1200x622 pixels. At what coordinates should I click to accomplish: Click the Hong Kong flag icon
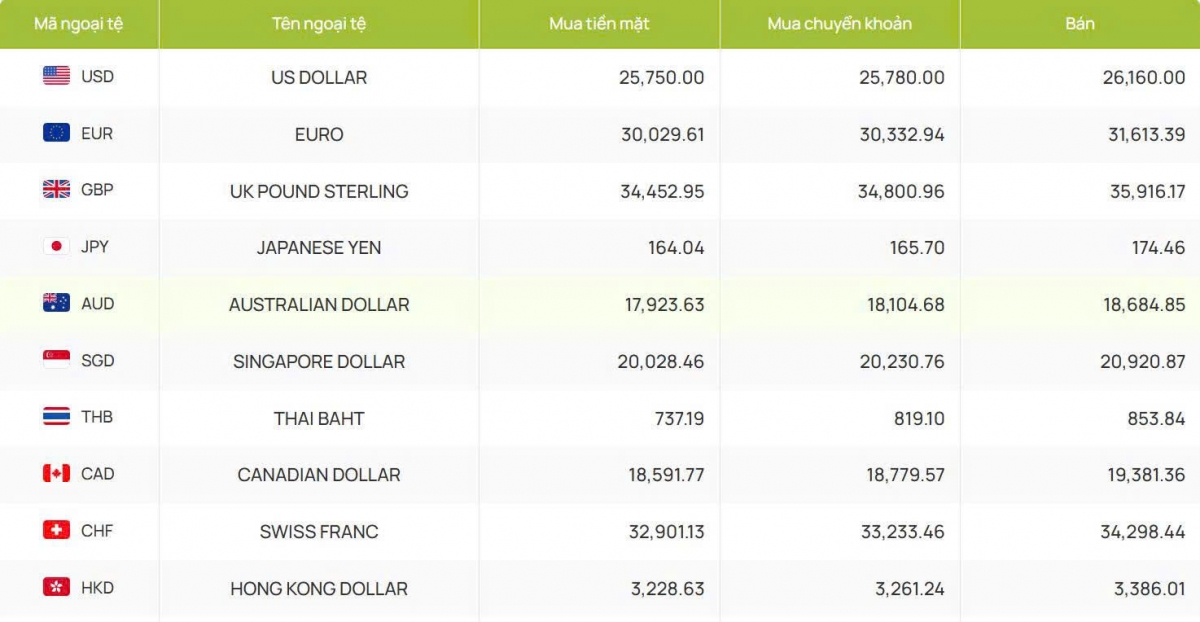pos(56,588)
